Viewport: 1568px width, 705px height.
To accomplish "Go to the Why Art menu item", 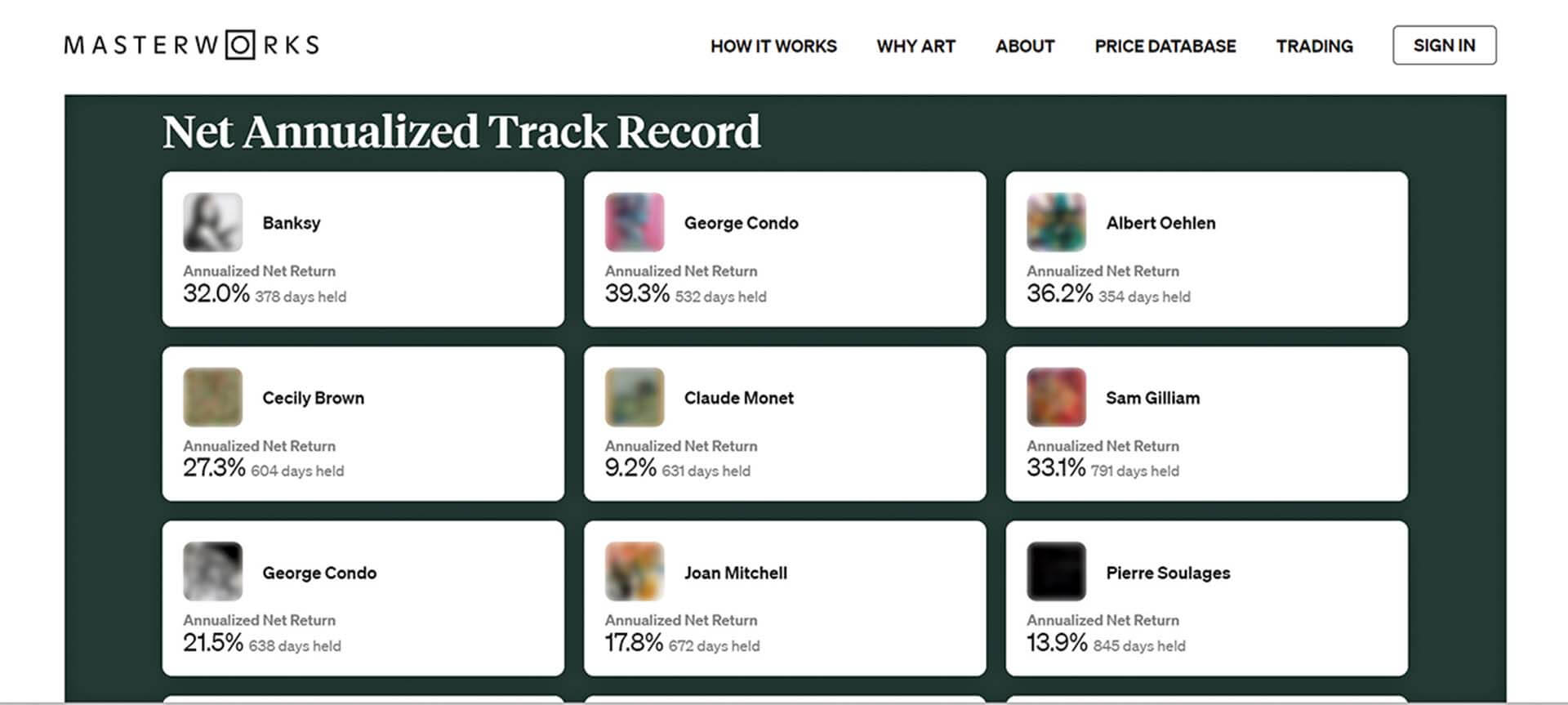I will (x=915, y=47).
